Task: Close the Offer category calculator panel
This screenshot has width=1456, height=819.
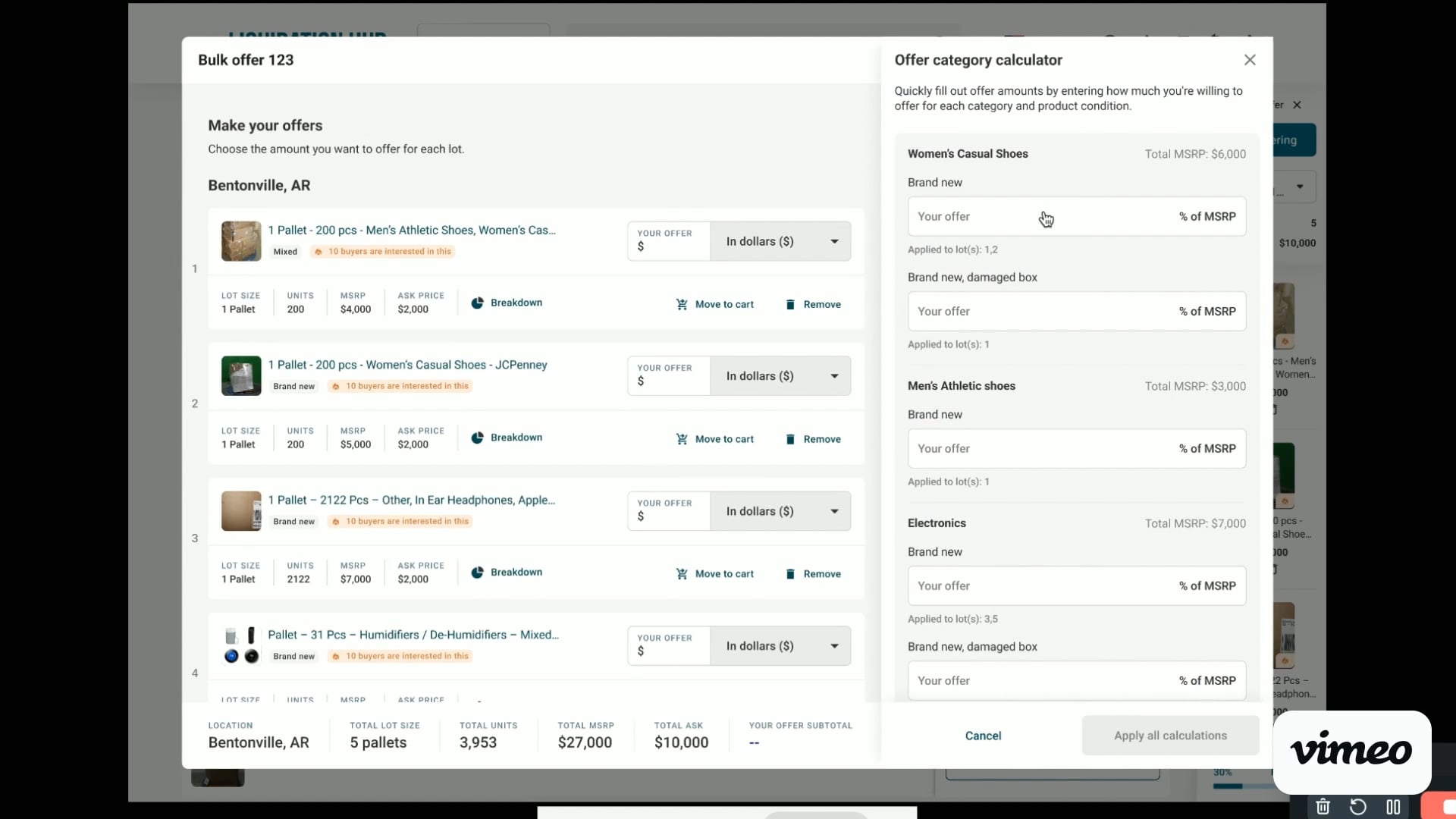Action: tap(1250, 60)
